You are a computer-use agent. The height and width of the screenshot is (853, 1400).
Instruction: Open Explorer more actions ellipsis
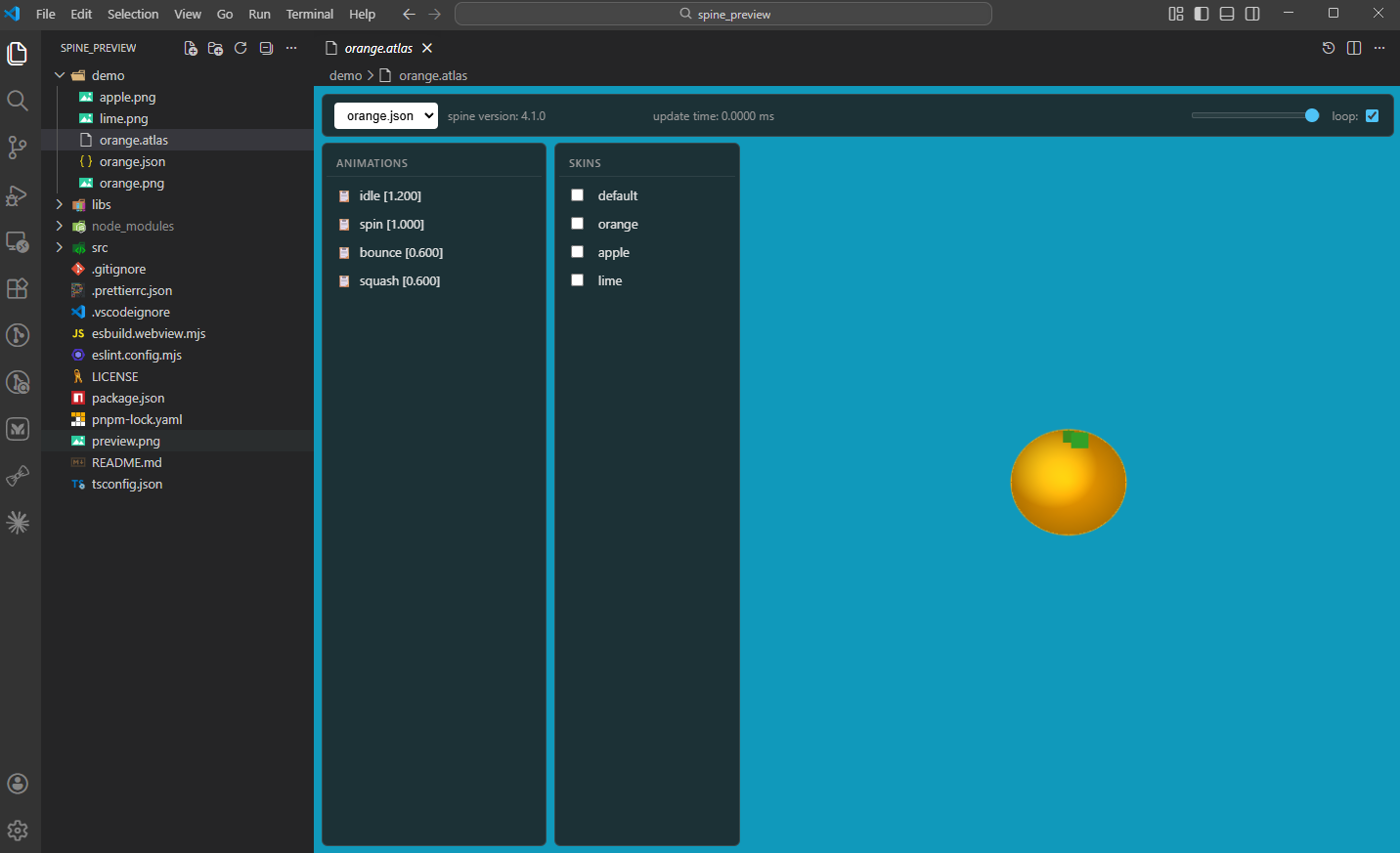pyautogui.click(x=291, y=48)
